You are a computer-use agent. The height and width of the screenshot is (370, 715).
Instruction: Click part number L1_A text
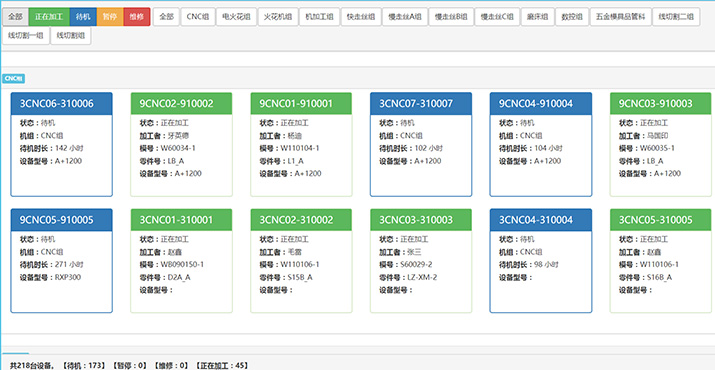point(295,161)
